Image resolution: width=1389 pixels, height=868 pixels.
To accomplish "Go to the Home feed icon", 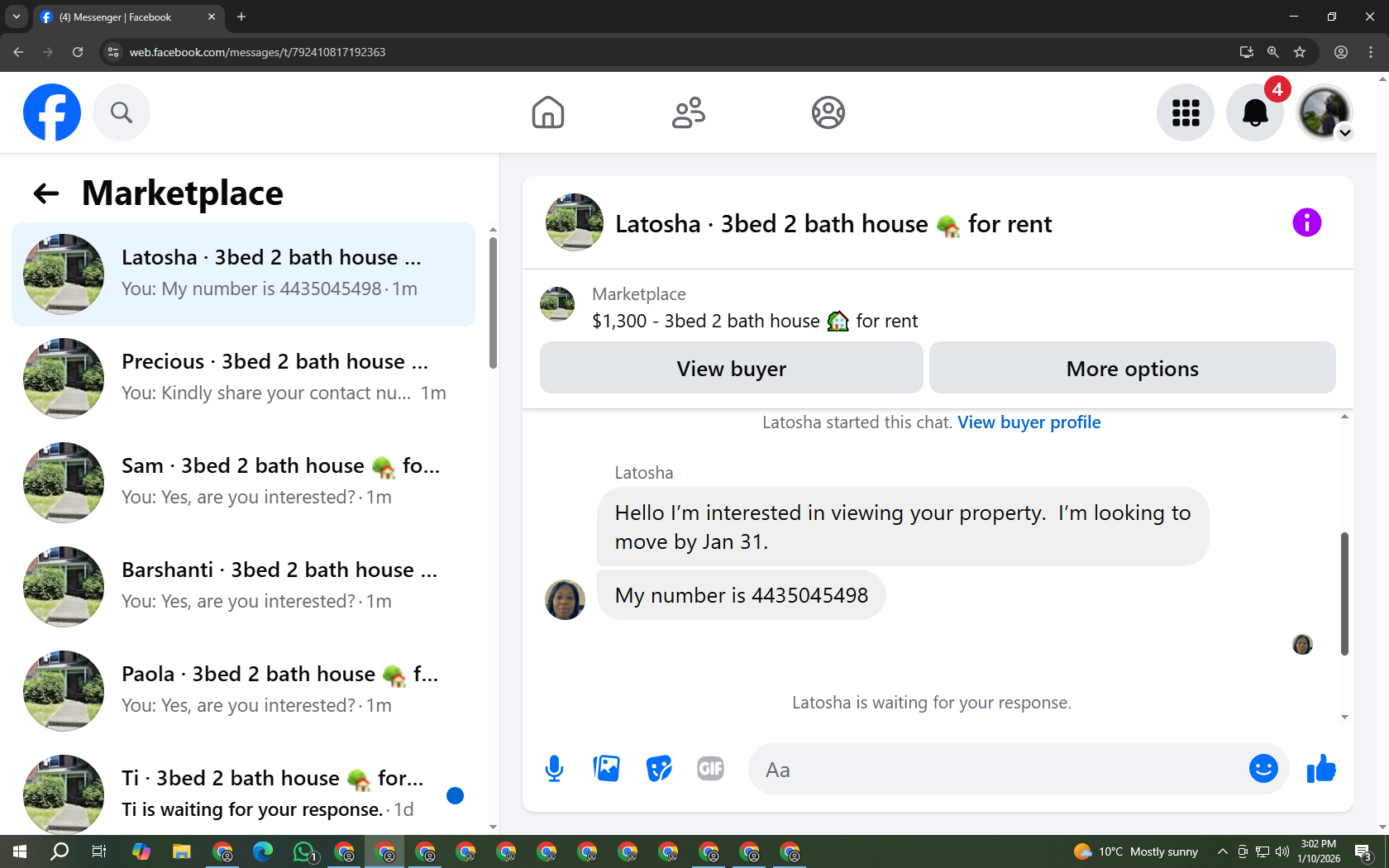I will point(548,112).
